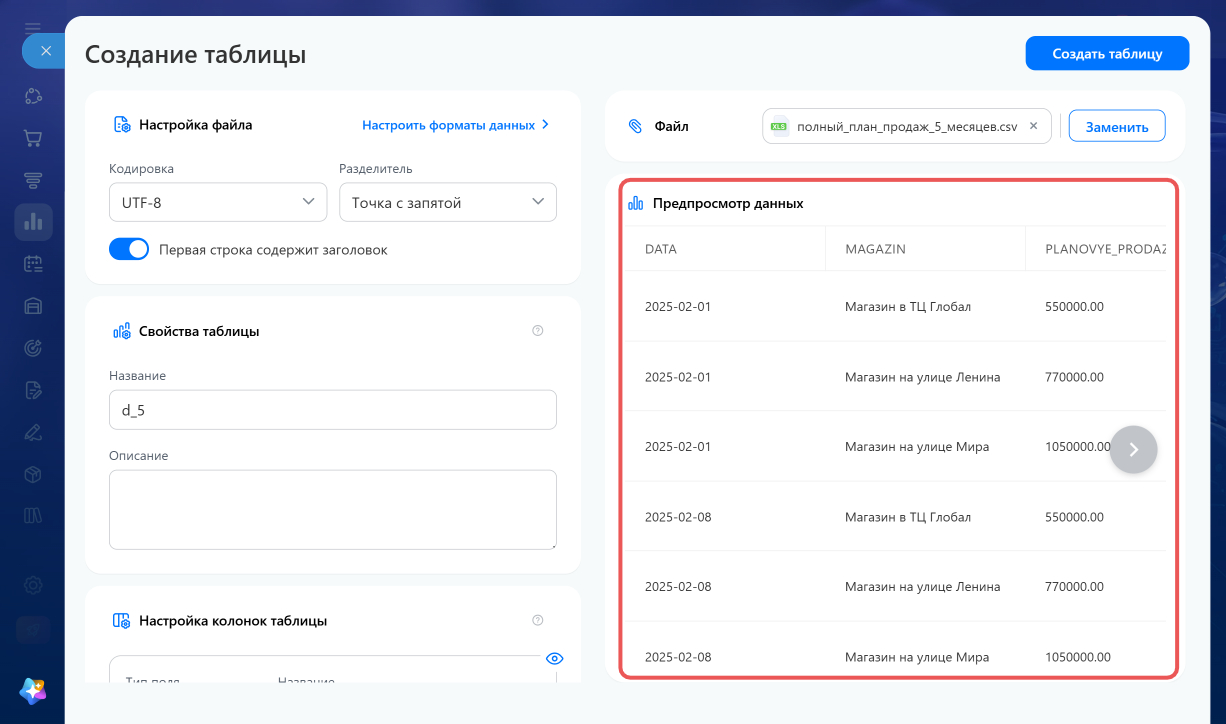Expand the Разделитель dropdown
The image size is (1226, 724).
coord(448,202)
